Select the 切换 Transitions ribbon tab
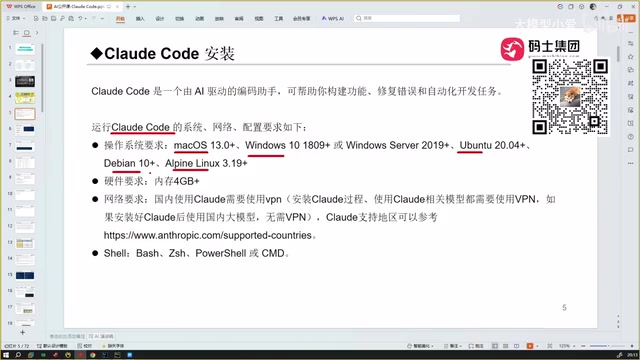This screenshot has width=640, height=360. (180, 19)
